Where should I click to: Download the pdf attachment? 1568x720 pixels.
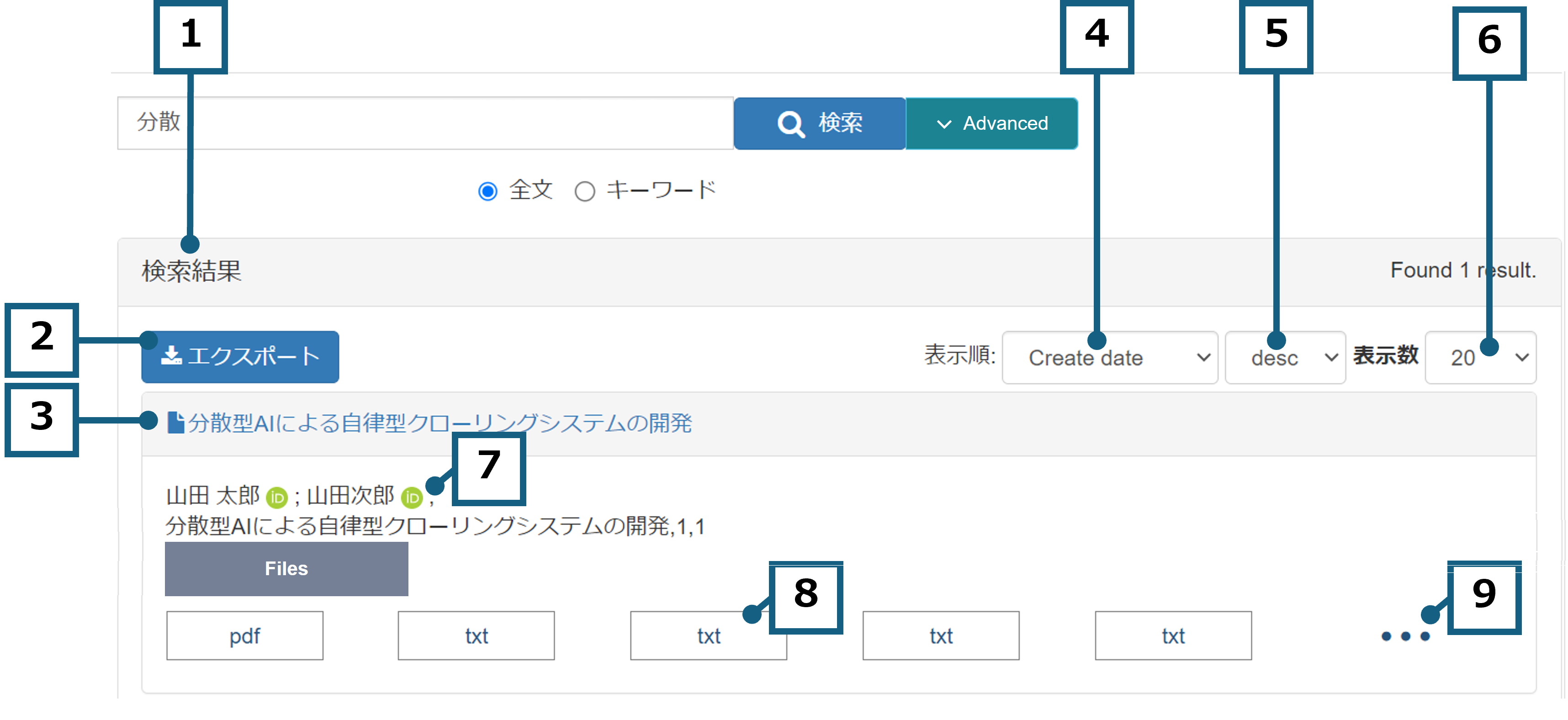245,635
